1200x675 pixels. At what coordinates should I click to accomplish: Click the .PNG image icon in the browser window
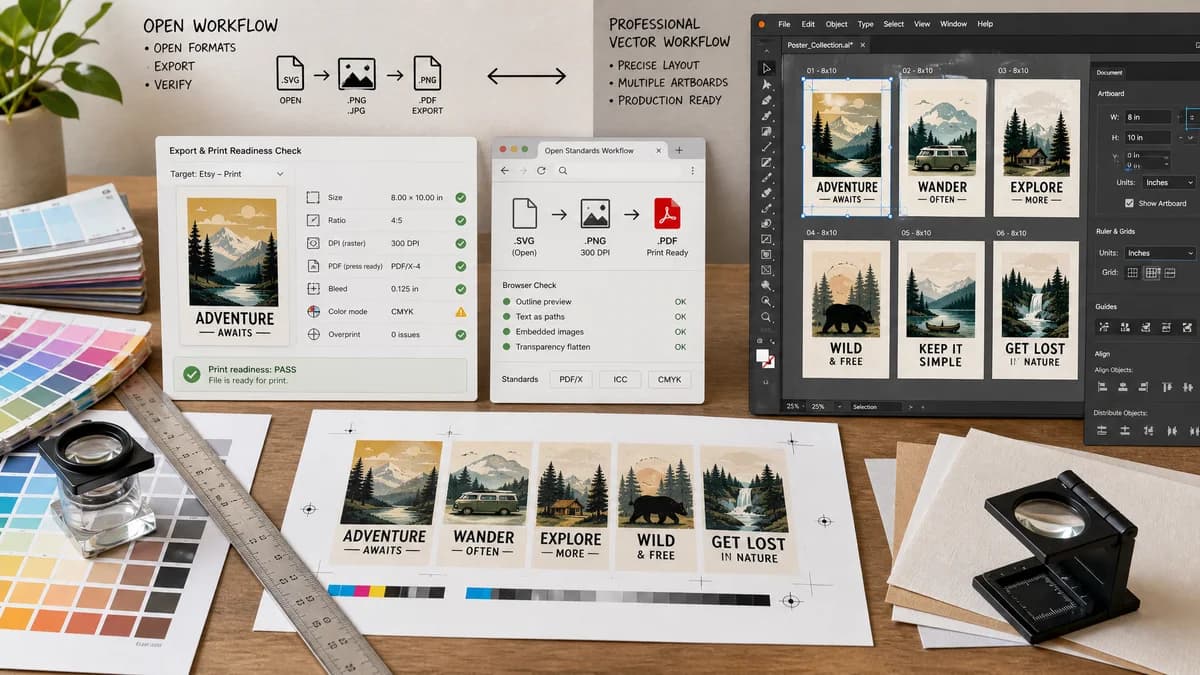pyautogui.click(x=595, y=215)
